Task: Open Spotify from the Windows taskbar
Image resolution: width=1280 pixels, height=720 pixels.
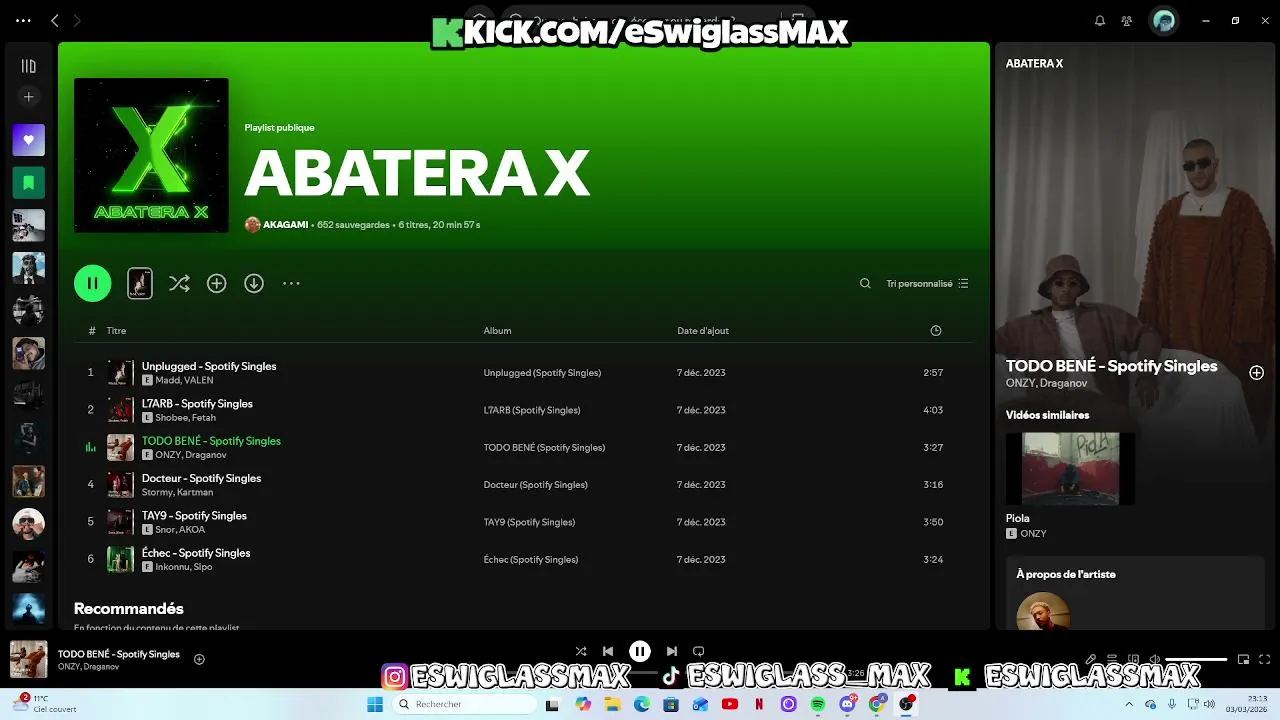Action: point(818,704)
